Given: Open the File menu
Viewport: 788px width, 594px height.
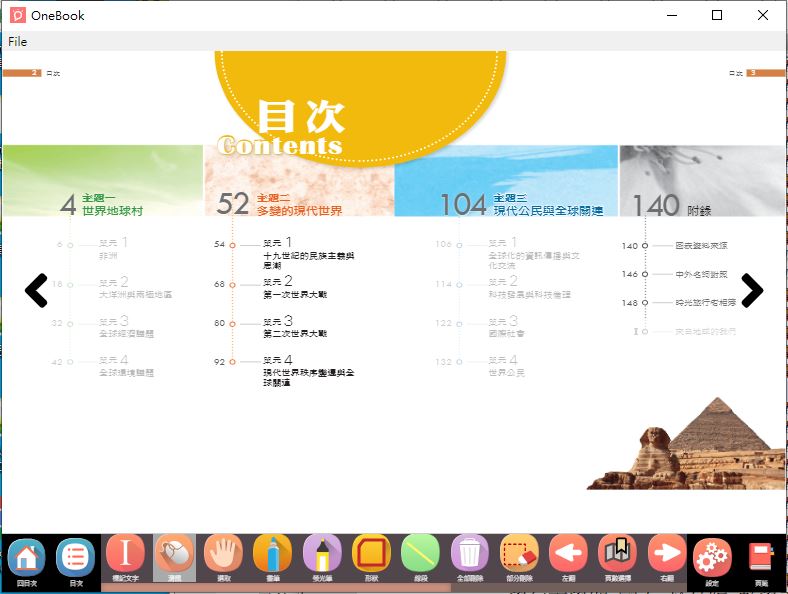Looking at the screenshot, I should point(17,42).
